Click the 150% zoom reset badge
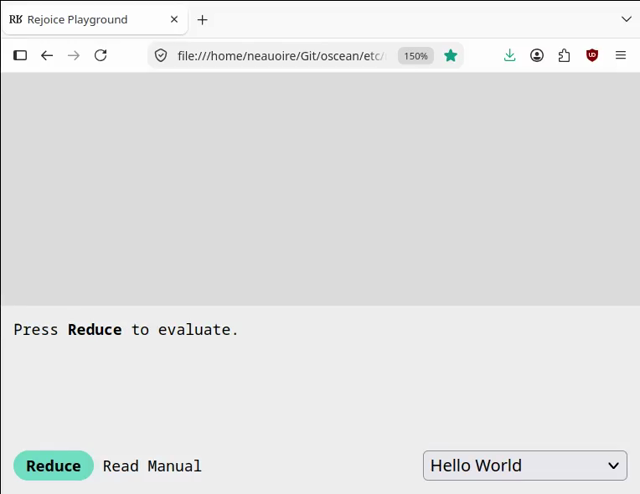This screenshot has width=640, height=494. point(416,56)
